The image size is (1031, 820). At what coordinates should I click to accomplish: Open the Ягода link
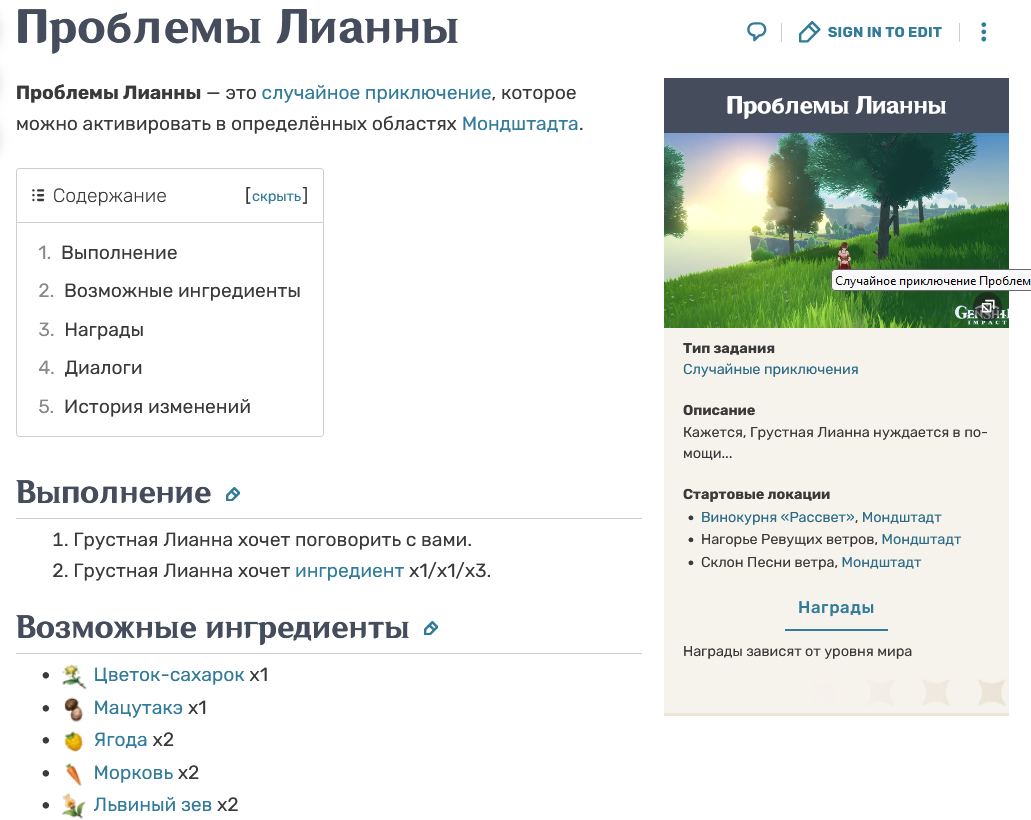click(120, 740)
